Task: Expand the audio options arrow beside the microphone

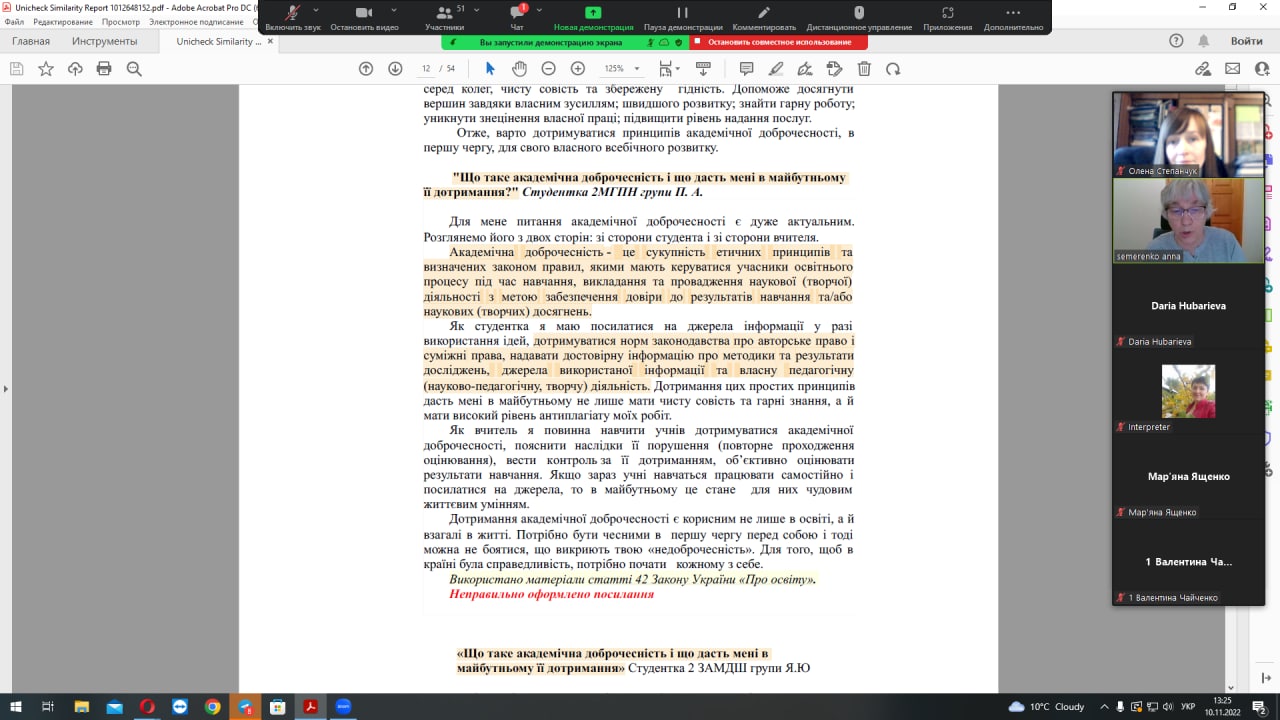Action: click(316, 10)
